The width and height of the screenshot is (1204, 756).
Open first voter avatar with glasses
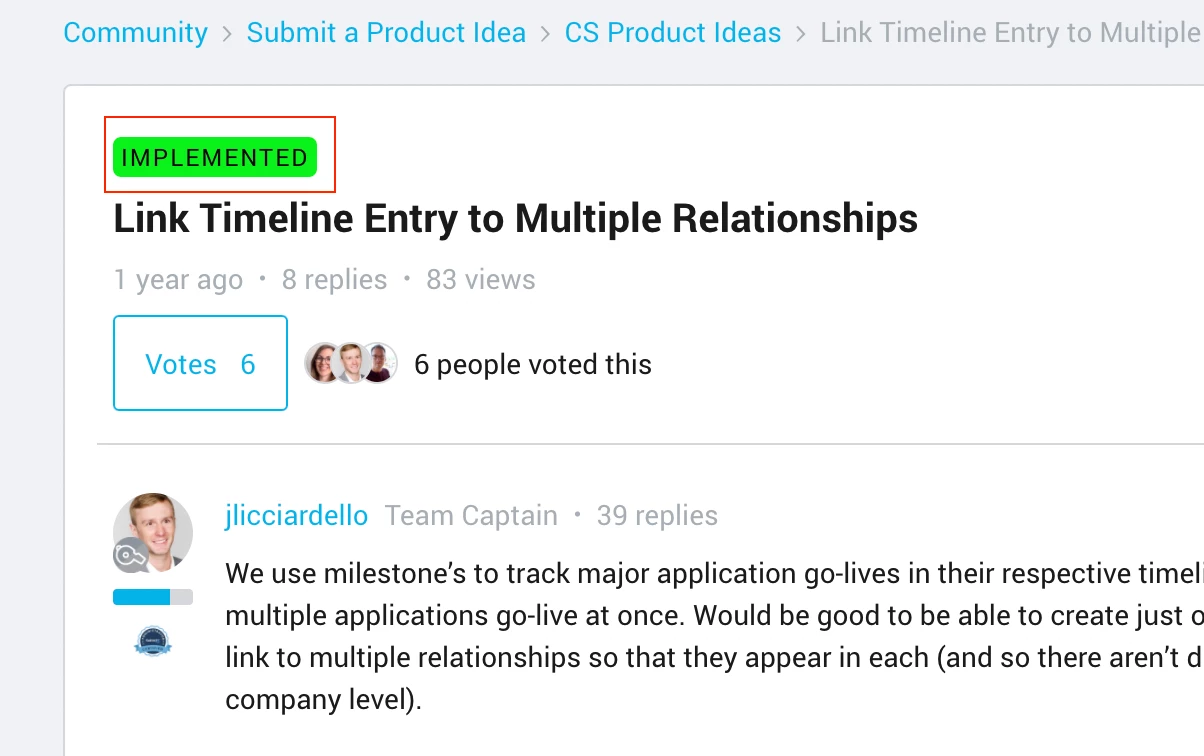324,363
